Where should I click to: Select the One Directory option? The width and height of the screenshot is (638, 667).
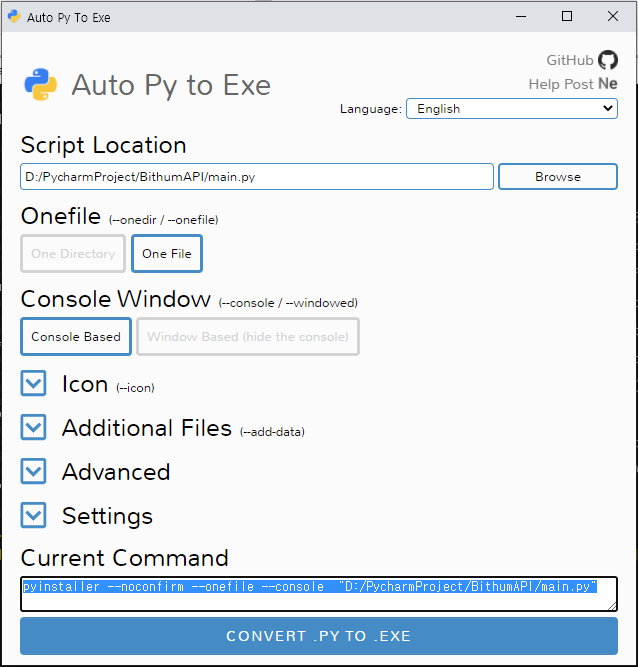click(x=73, y=254)
